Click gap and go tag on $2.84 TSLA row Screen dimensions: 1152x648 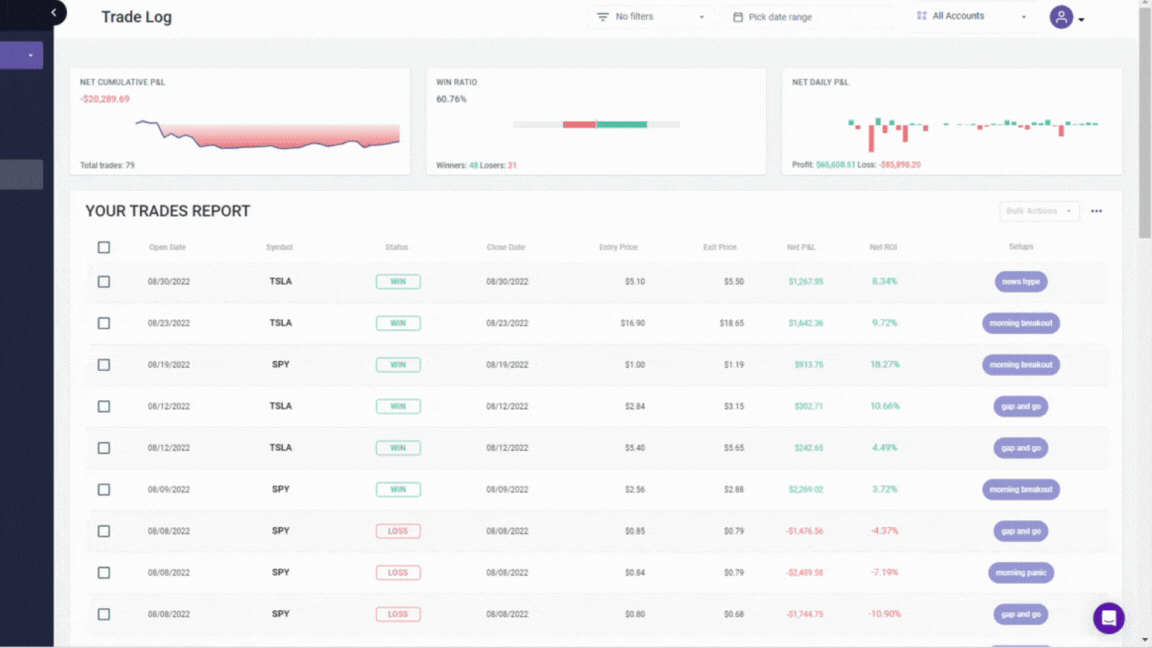[x=1020, y=406]
